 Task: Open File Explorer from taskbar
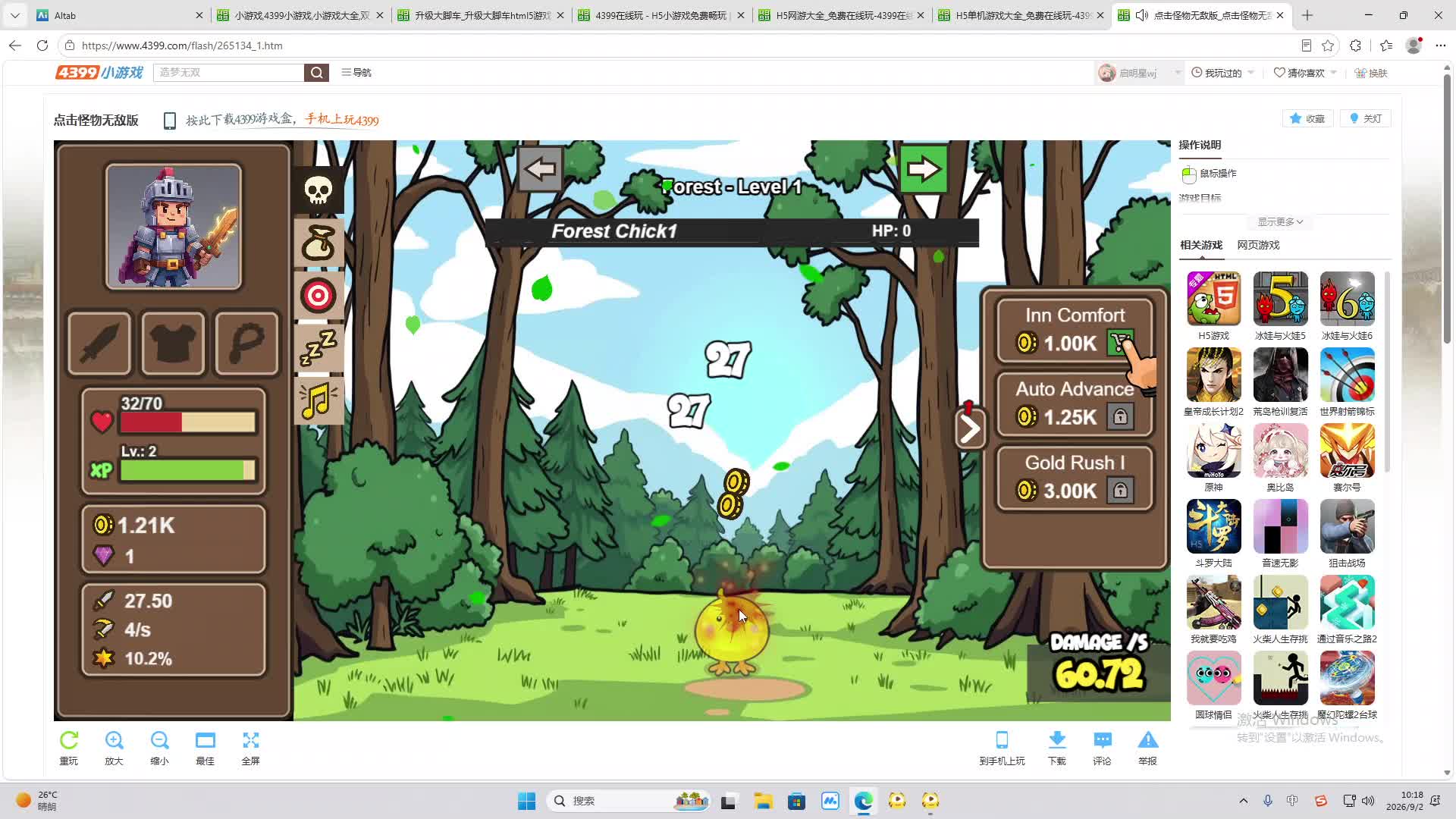tap(763, 801)
